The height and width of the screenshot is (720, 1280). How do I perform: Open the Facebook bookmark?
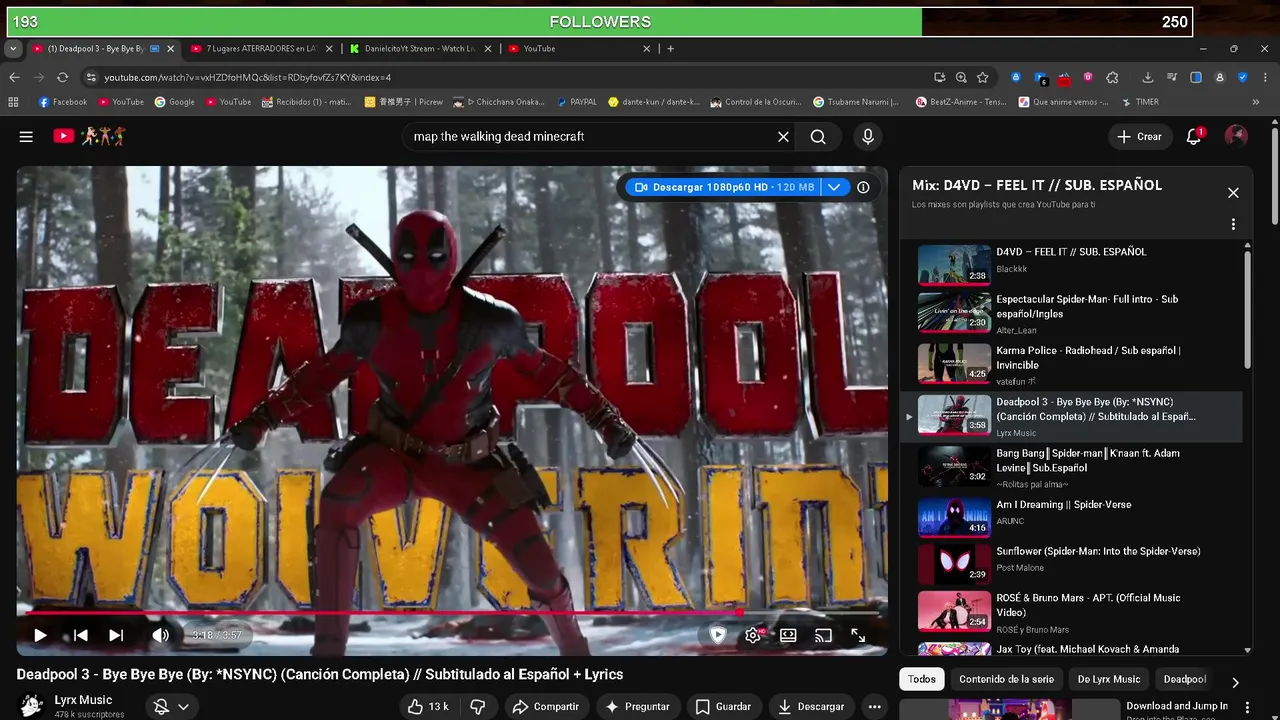pos(63,102)
